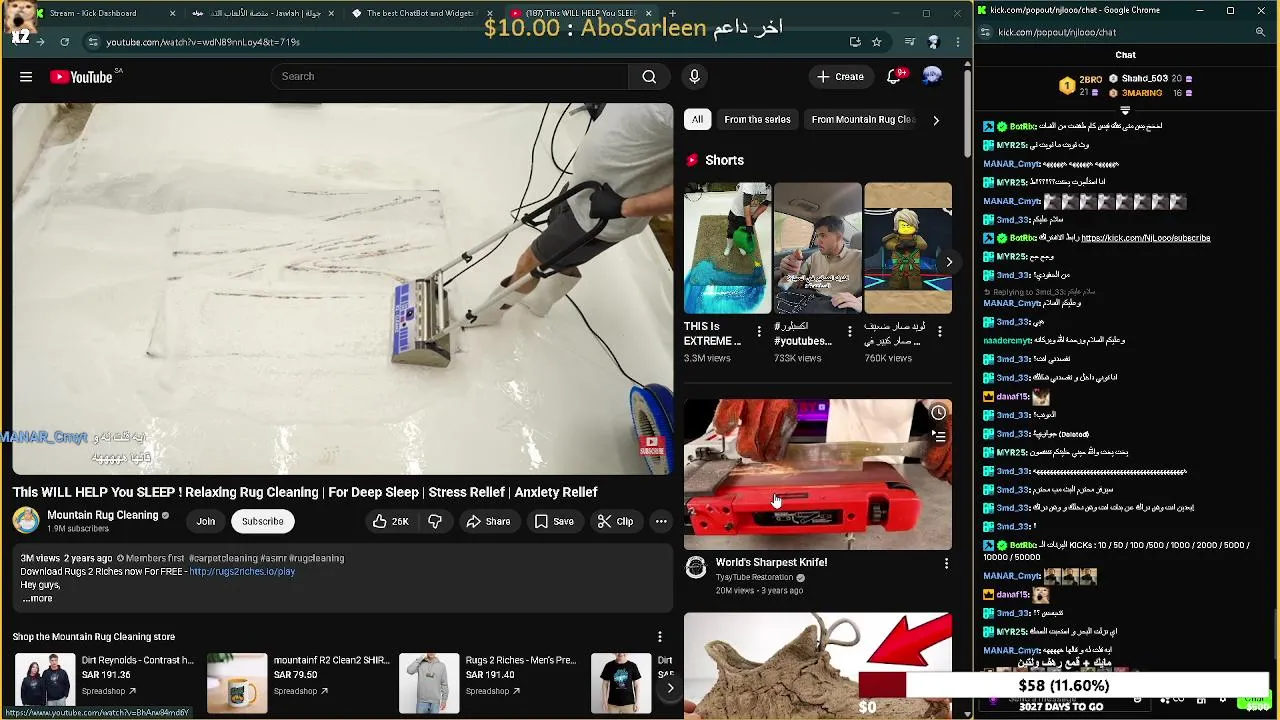Save the video to a playlist
The image size is (1280, 720).
pyautogui.click(x=554, y=521)
